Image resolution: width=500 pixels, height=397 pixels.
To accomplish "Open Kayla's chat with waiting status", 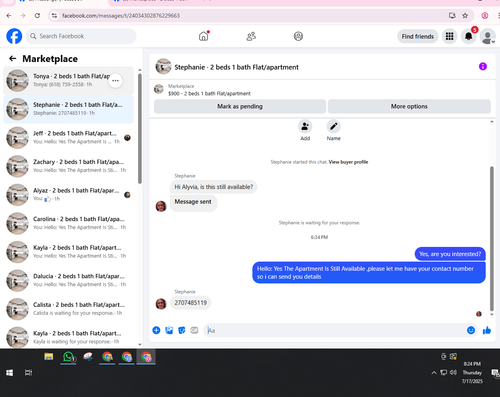I will point(68,337).
